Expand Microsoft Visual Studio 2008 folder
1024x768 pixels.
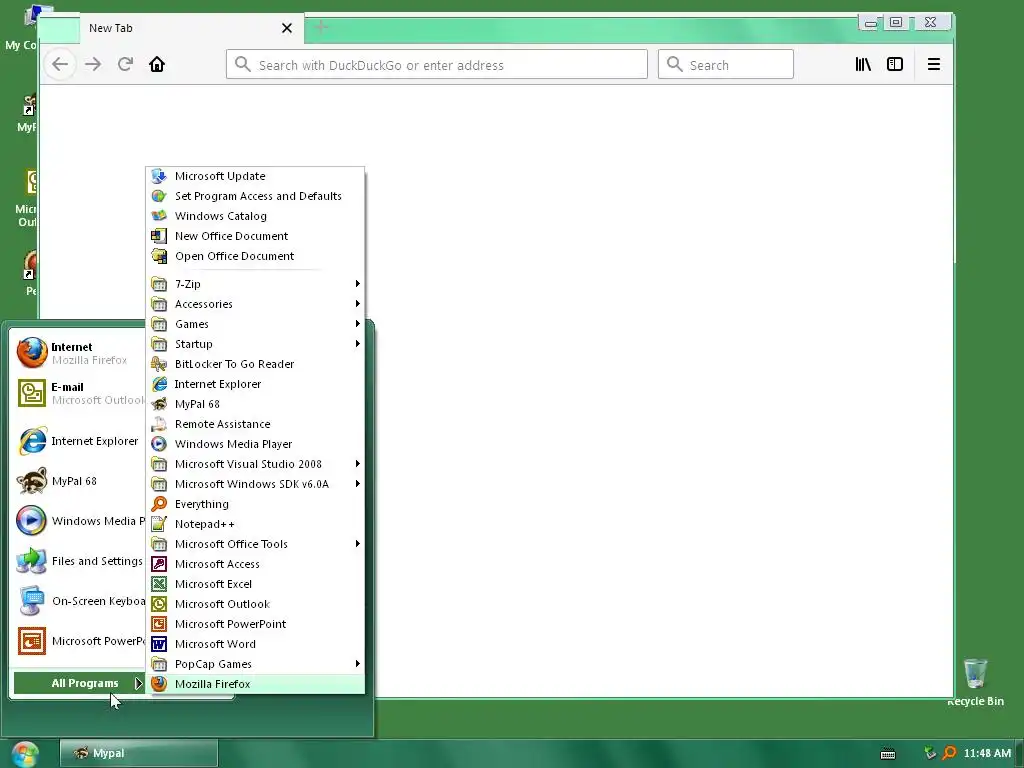coord(255,464)
